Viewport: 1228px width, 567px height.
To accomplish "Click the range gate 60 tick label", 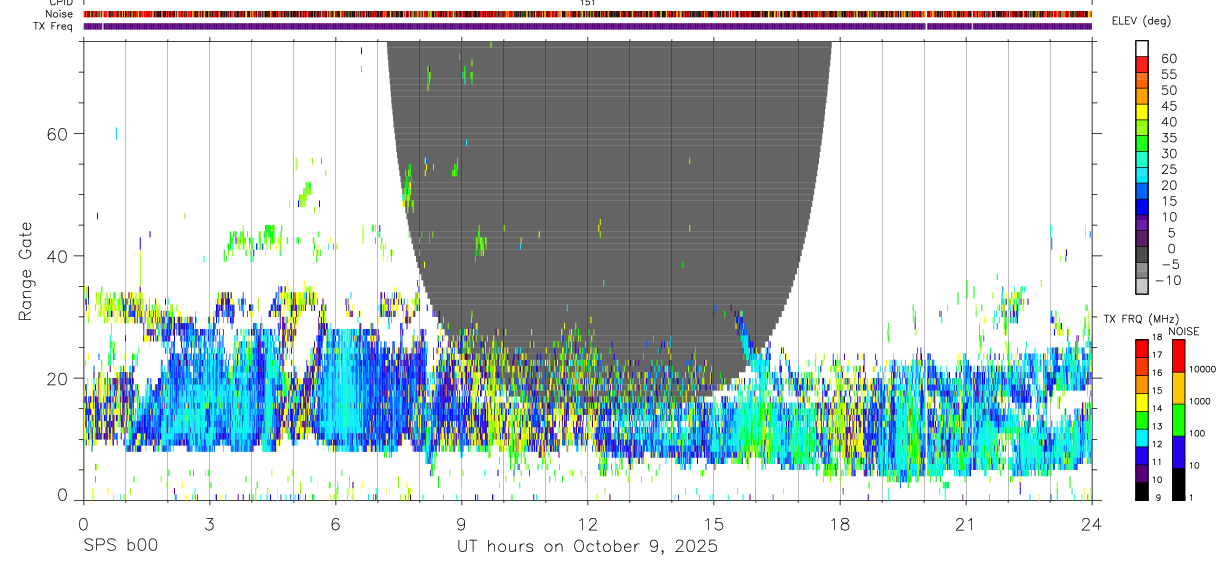I will point(55,133).
